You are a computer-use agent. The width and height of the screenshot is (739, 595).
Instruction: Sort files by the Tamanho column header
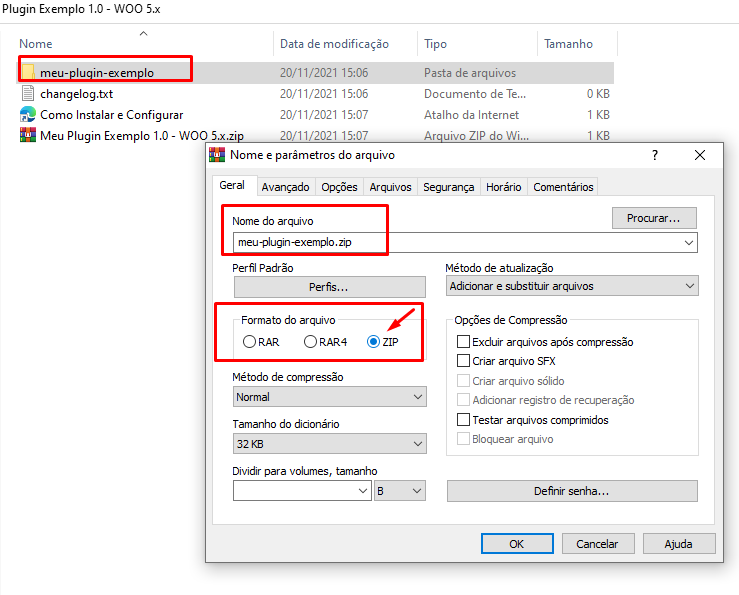click(568, 44)
